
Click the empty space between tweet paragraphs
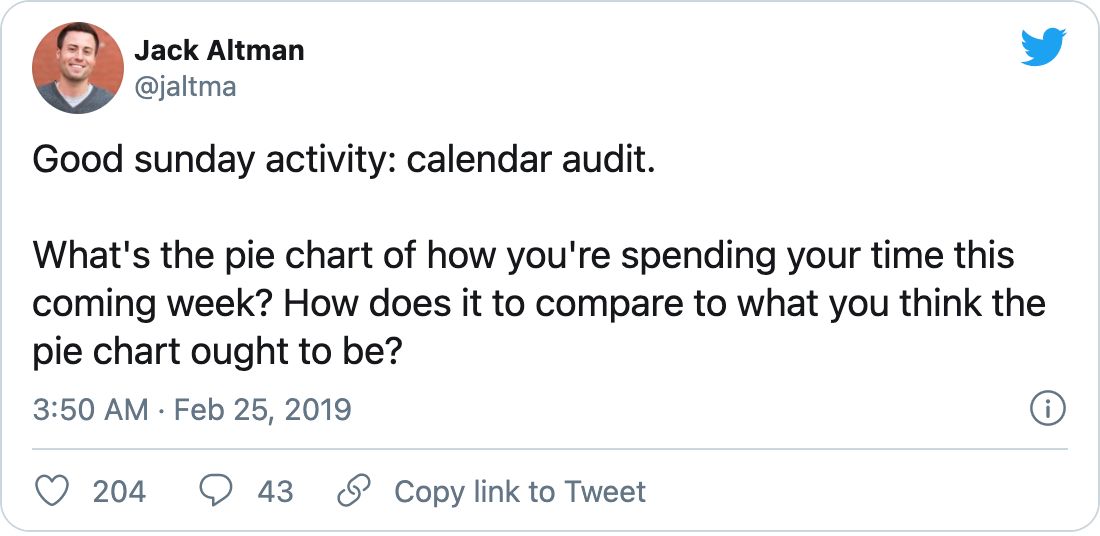(x=400, y=207)
